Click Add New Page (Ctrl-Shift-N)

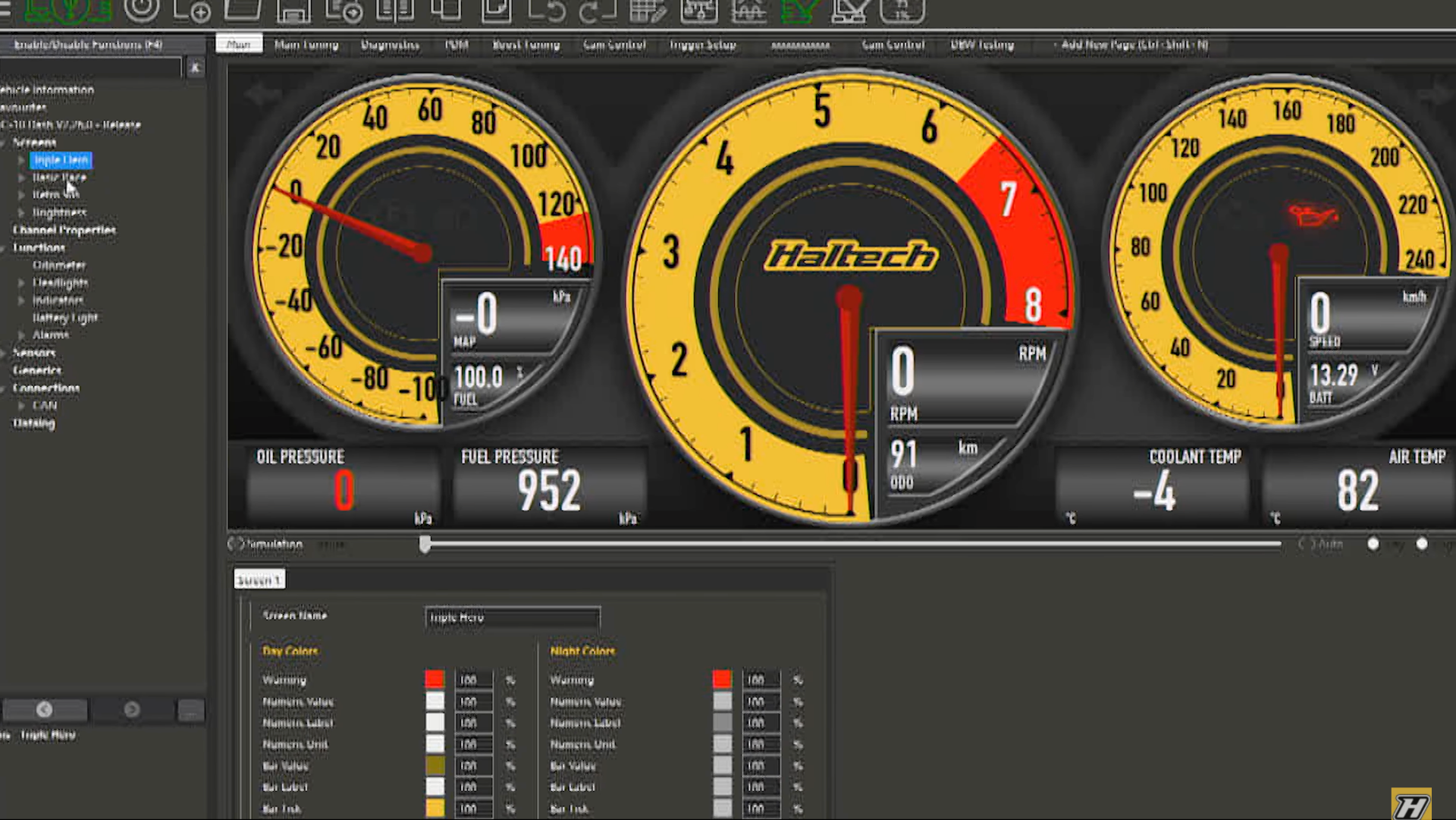[1131, 45]
